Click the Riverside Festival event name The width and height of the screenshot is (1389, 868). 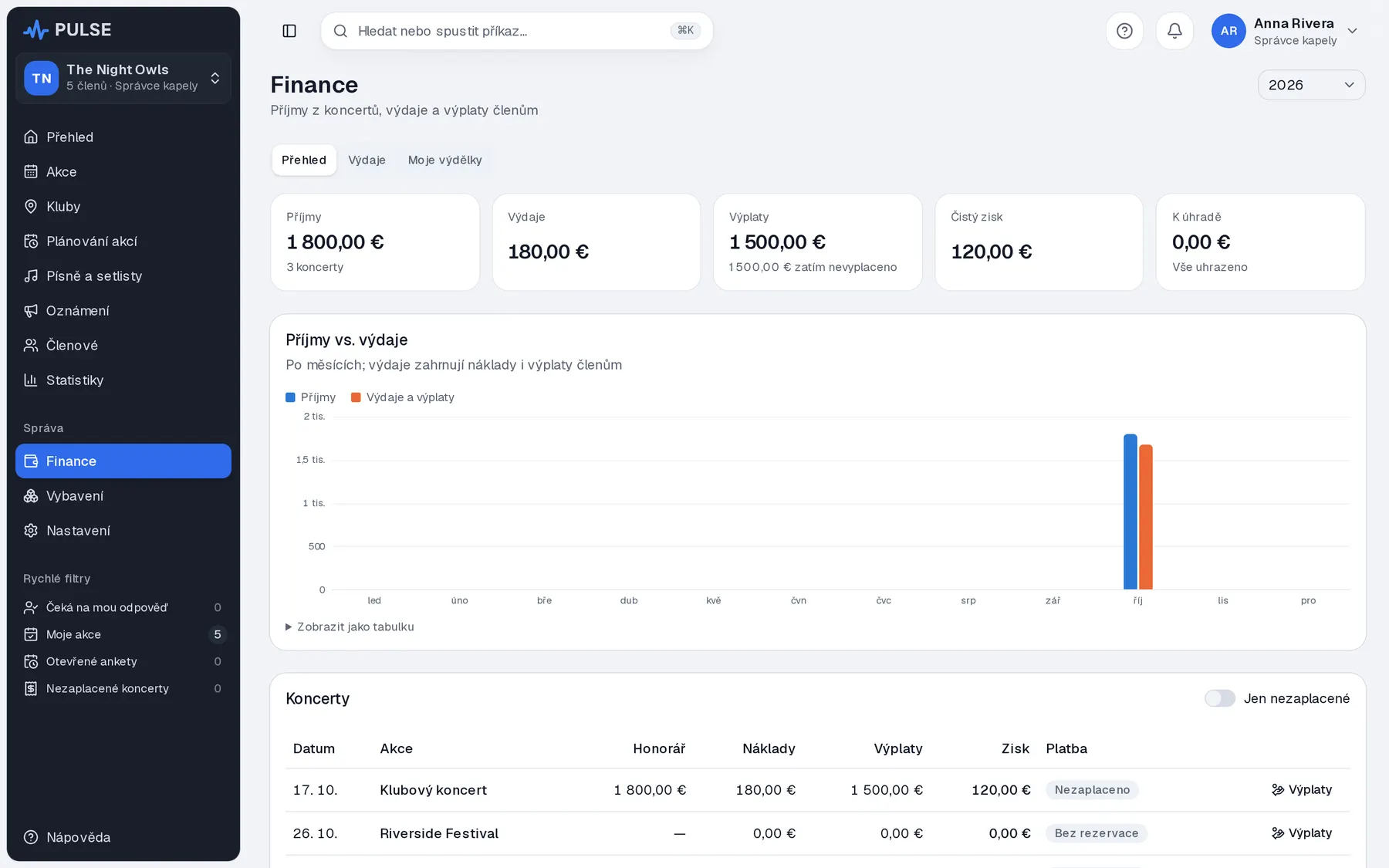[439, 833]
